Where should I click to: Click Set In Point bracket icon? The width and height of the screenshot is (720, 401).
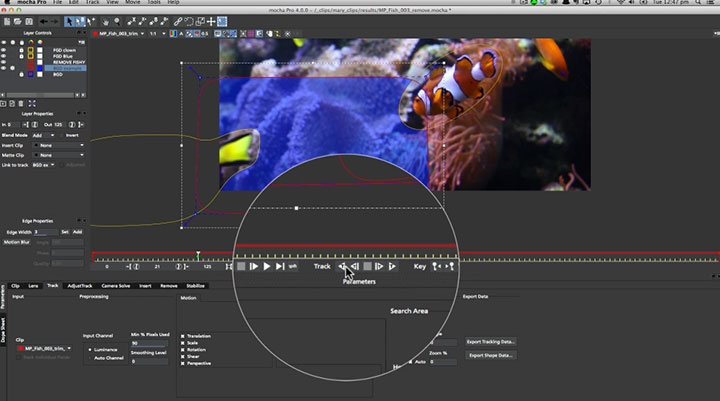[x=25, y=124]
